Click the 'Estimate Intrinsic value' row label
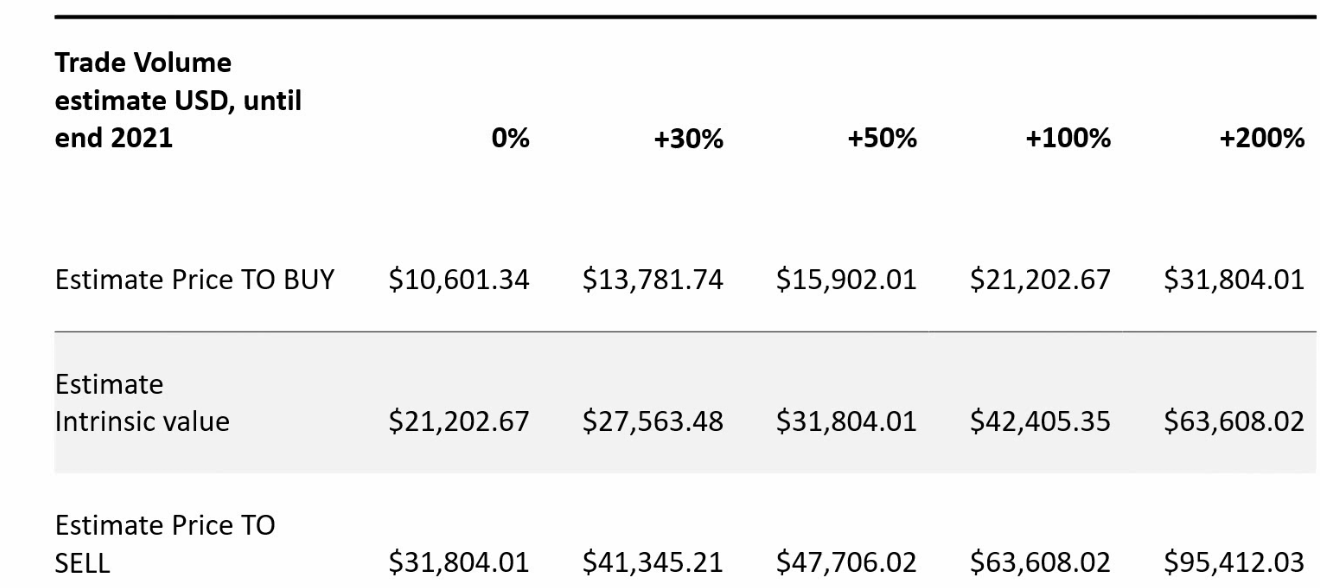Image resolution: width=1320 pixels, height=588 pixels. tap(142, 403)
